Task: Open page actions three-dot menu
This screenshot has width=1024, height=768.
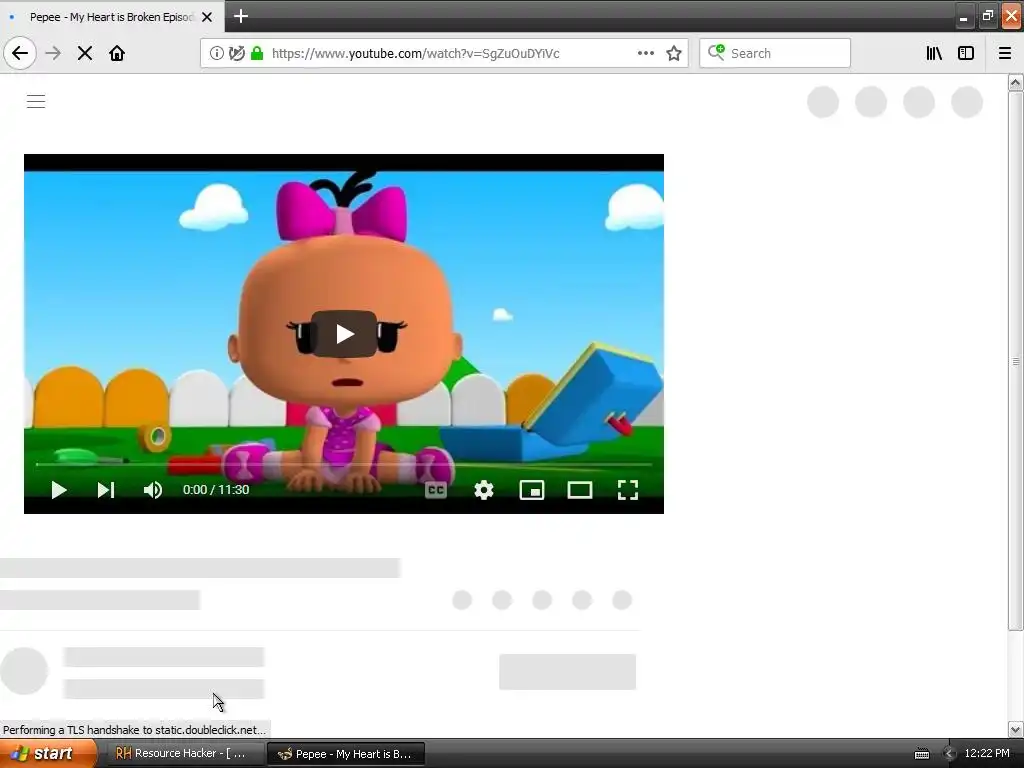Action: pyautogui.click(x=645, y=53)
